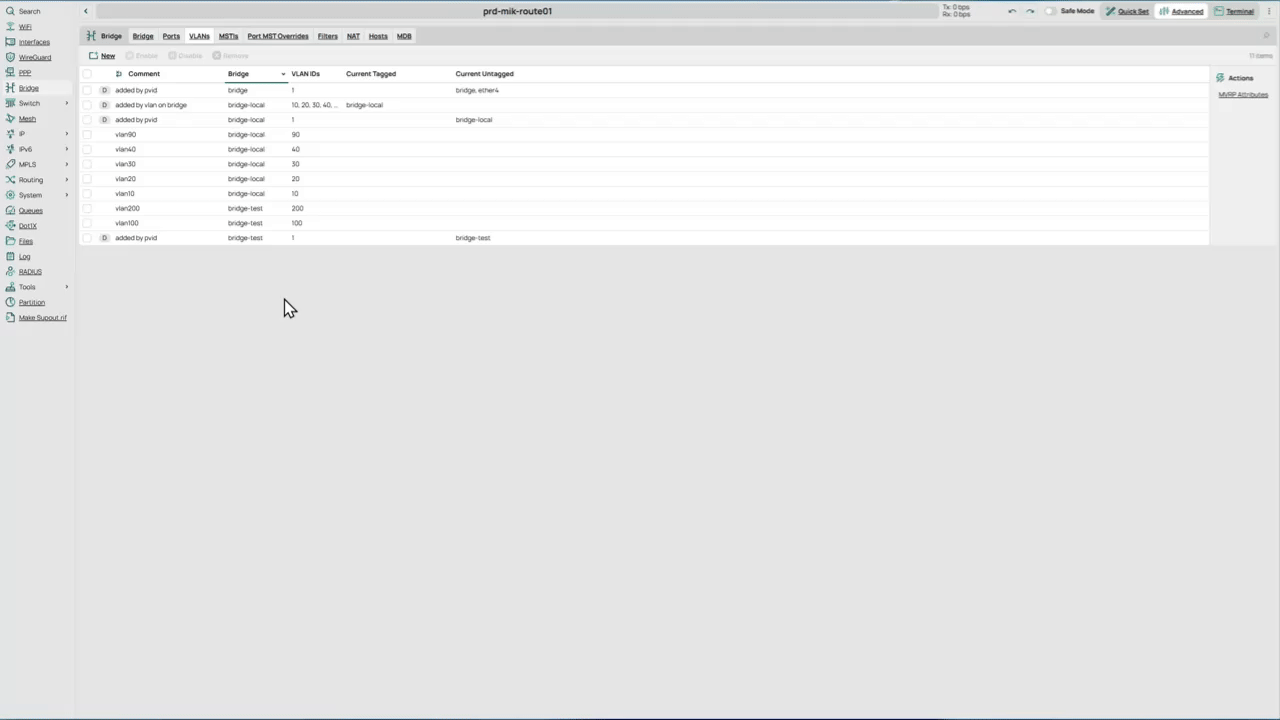Select all rows with header checkbox
This screenshot has width=1280, height=720.
87,74
